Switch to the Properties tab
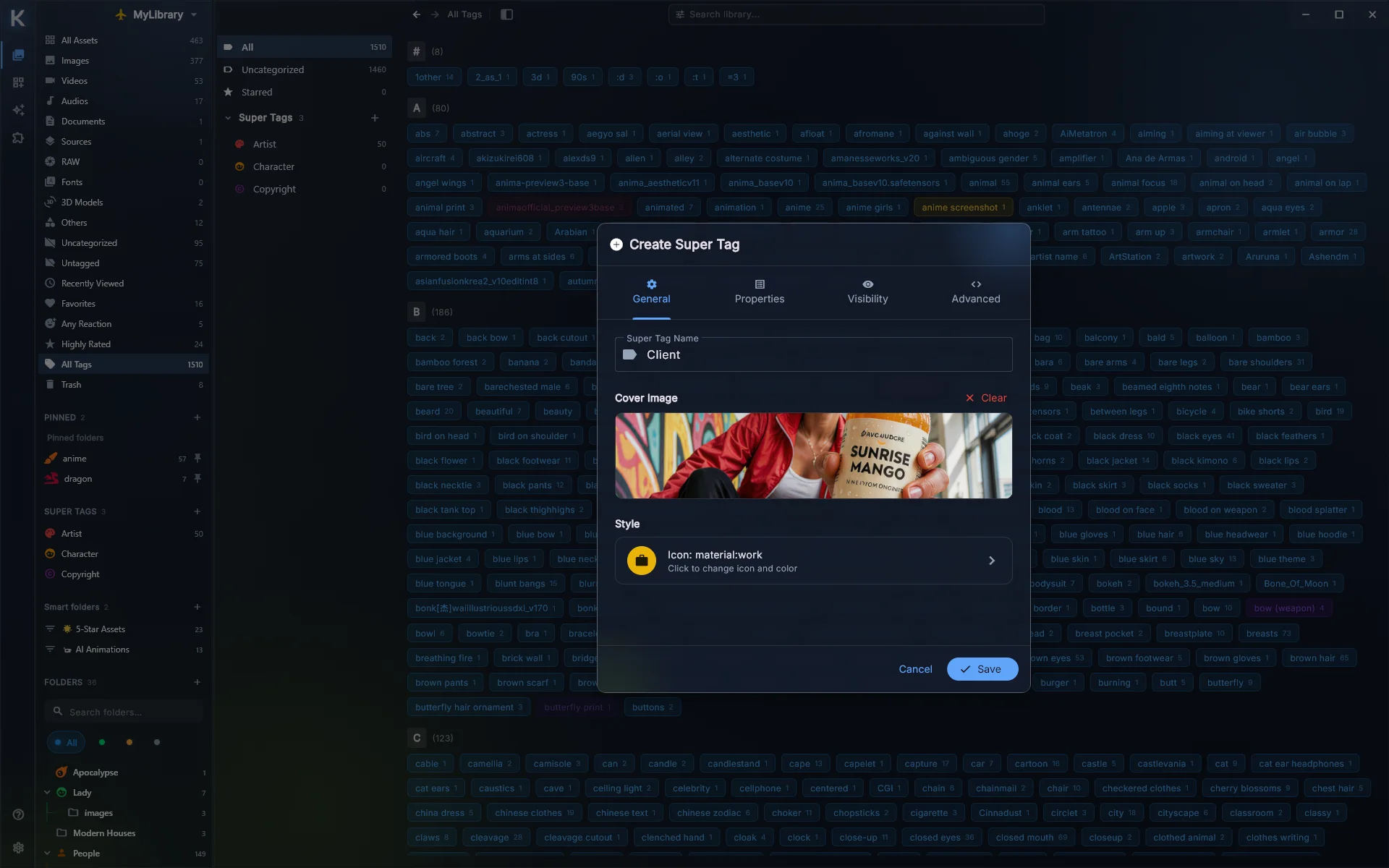The image size is (1389, 868). pos(759,292)
